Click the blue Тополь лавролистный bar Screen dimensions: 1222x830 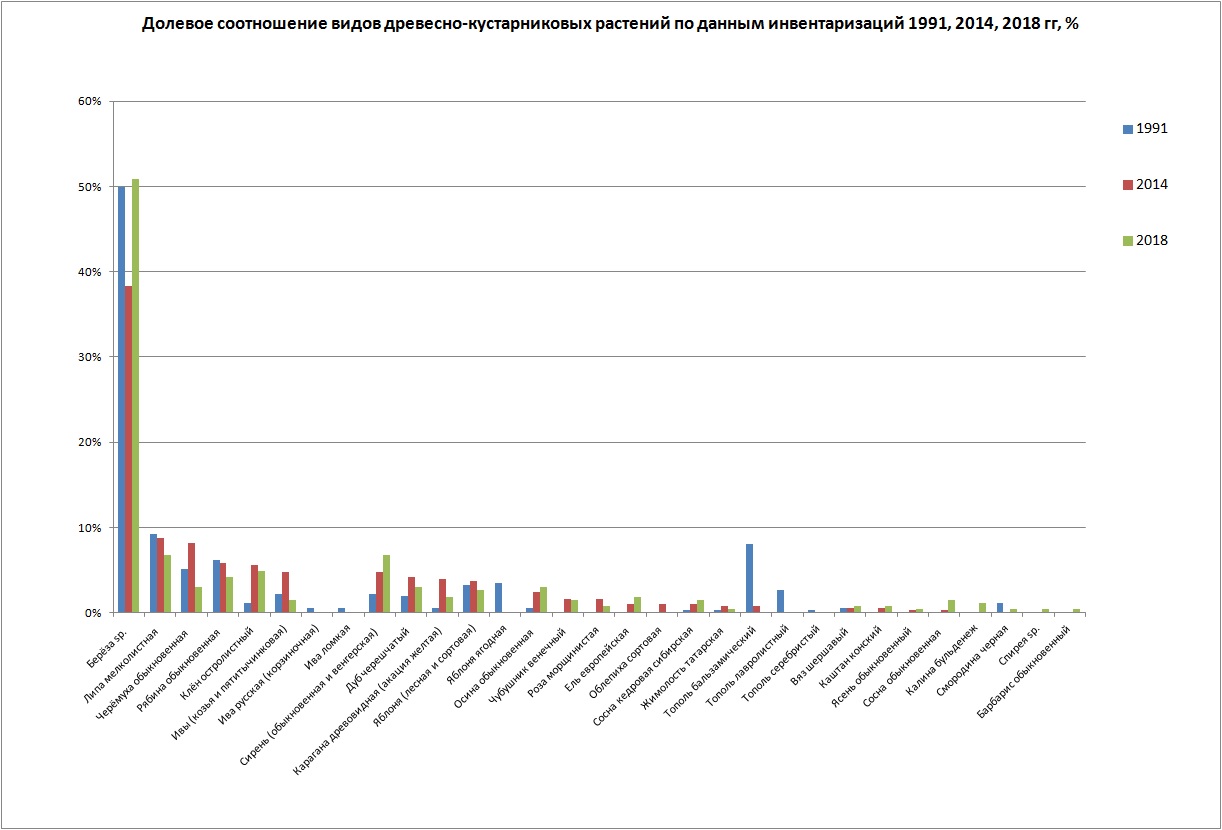[x=780, y=601]
